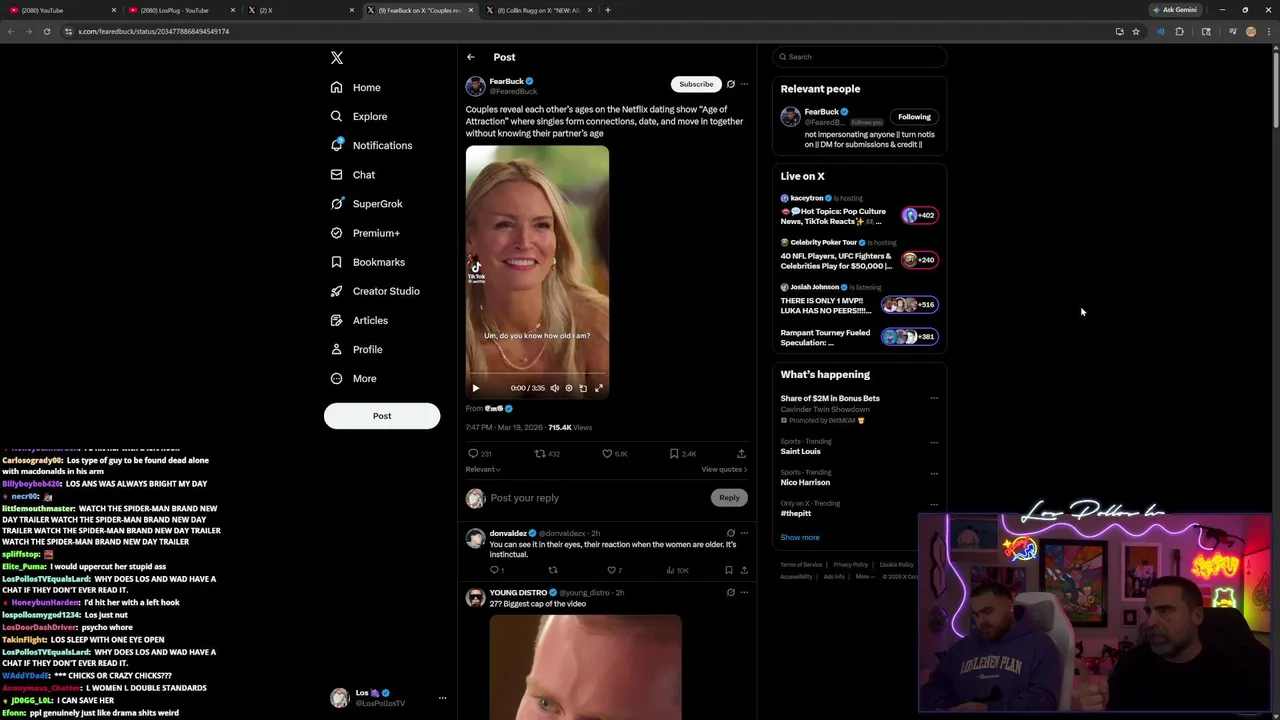Enter fullscreen on the video
Screen dimensions: 1280x720
coord(599,388)
